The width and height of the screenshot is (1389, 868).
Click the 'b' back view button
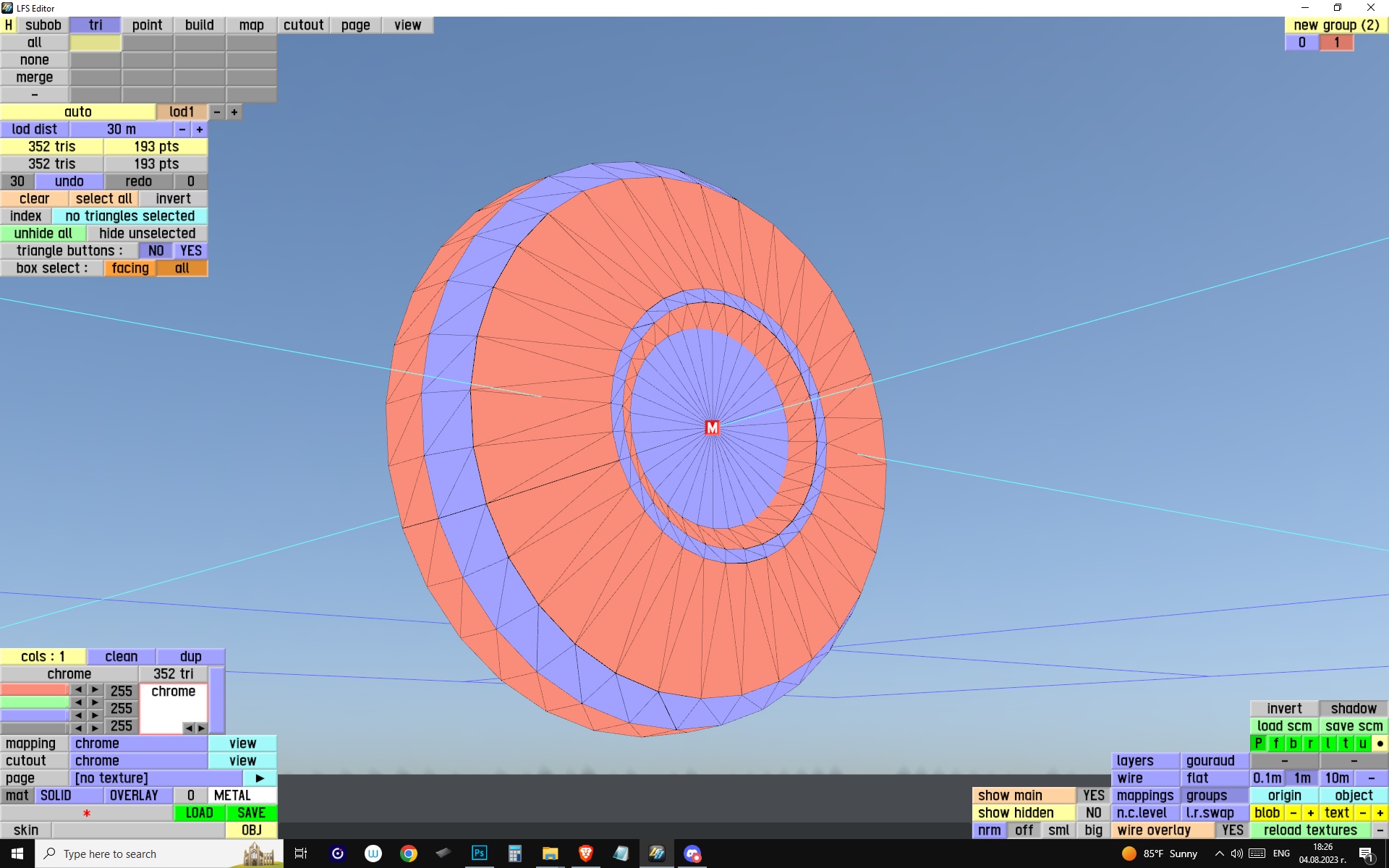point(1293,743)
